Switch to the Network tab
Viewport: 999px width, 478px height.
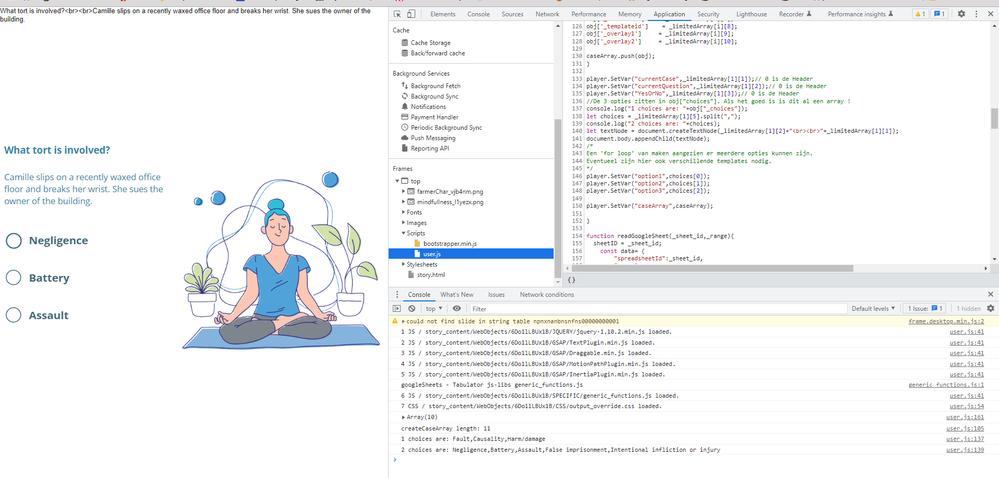point(547,15)
